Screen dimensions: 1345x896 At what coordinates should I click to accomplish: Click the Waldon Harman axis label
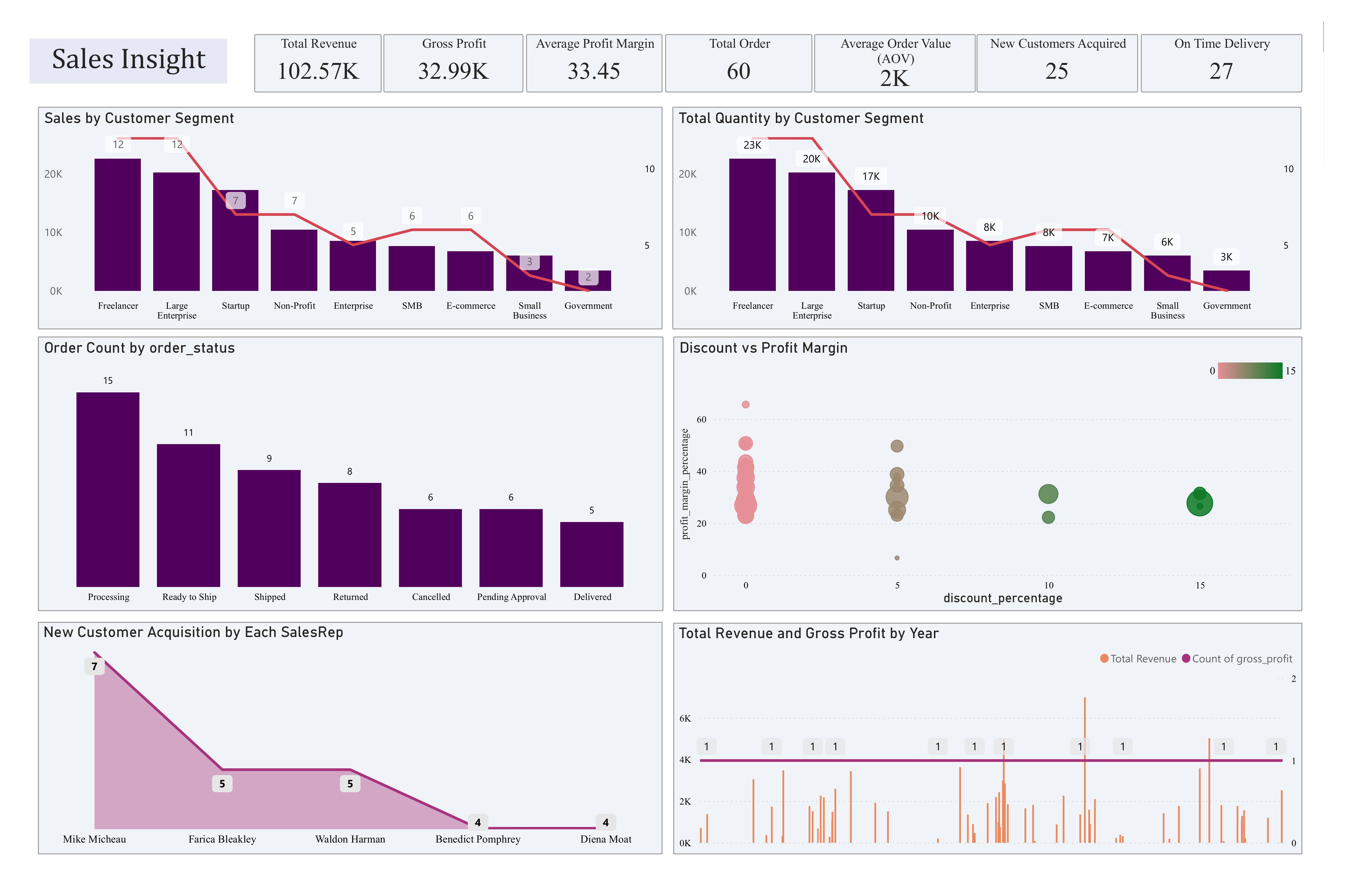pyautogui.click(x=350, y=839)
